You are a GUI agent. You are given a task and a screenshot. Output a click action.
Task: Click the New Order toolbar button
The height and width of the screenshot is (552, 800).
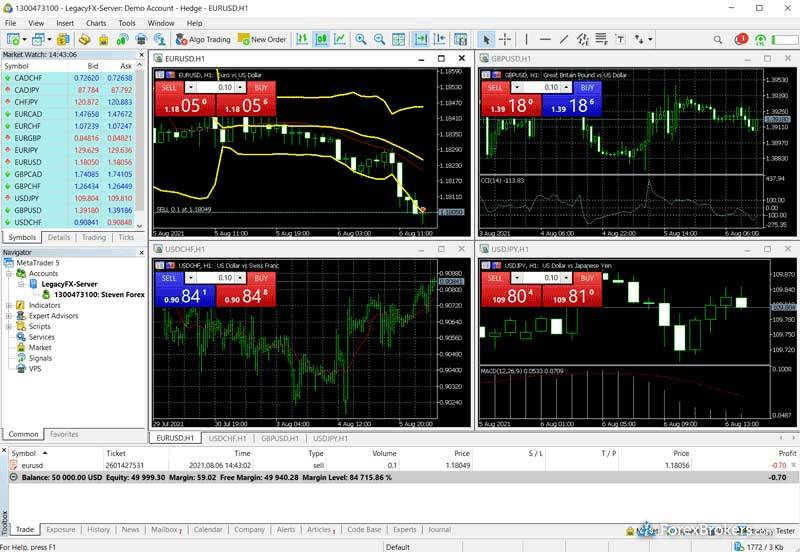(x=262, y=39)
